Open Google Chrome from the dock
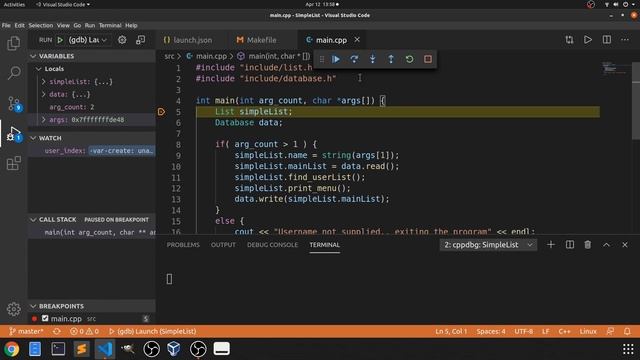 click(12, 349)
